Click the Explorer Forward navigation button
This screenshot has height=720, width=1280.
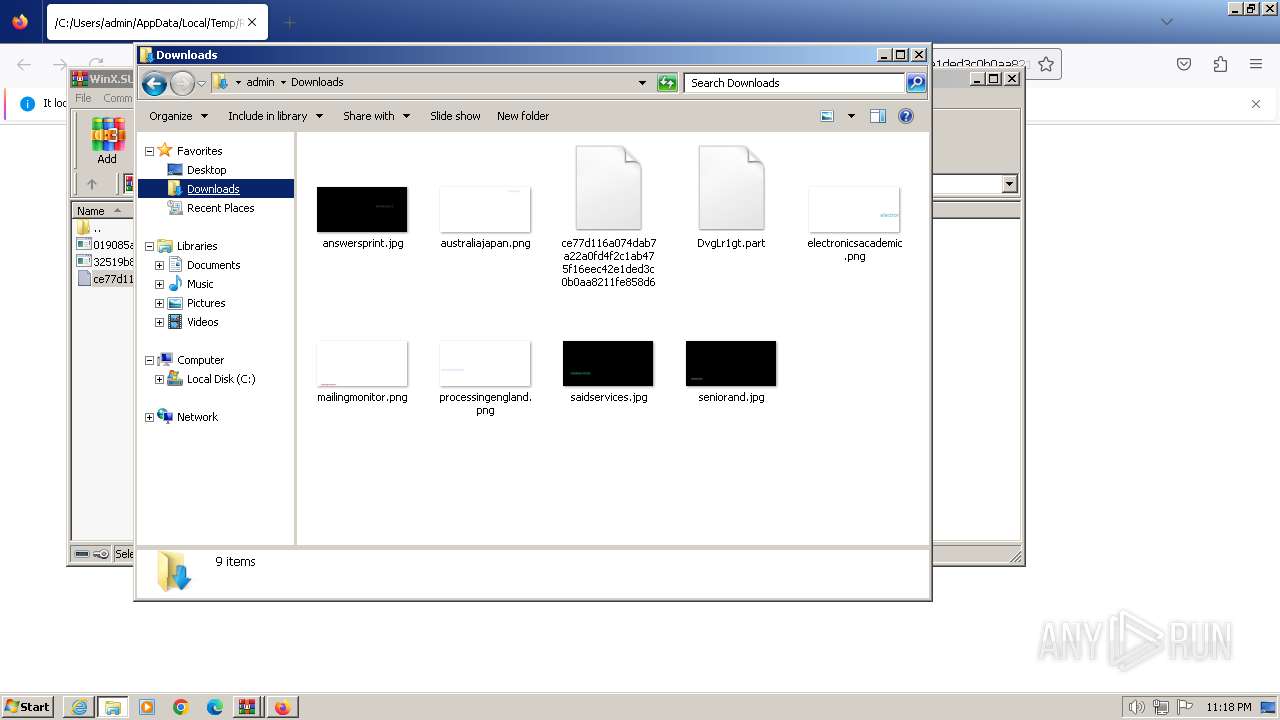click(182, 83)
